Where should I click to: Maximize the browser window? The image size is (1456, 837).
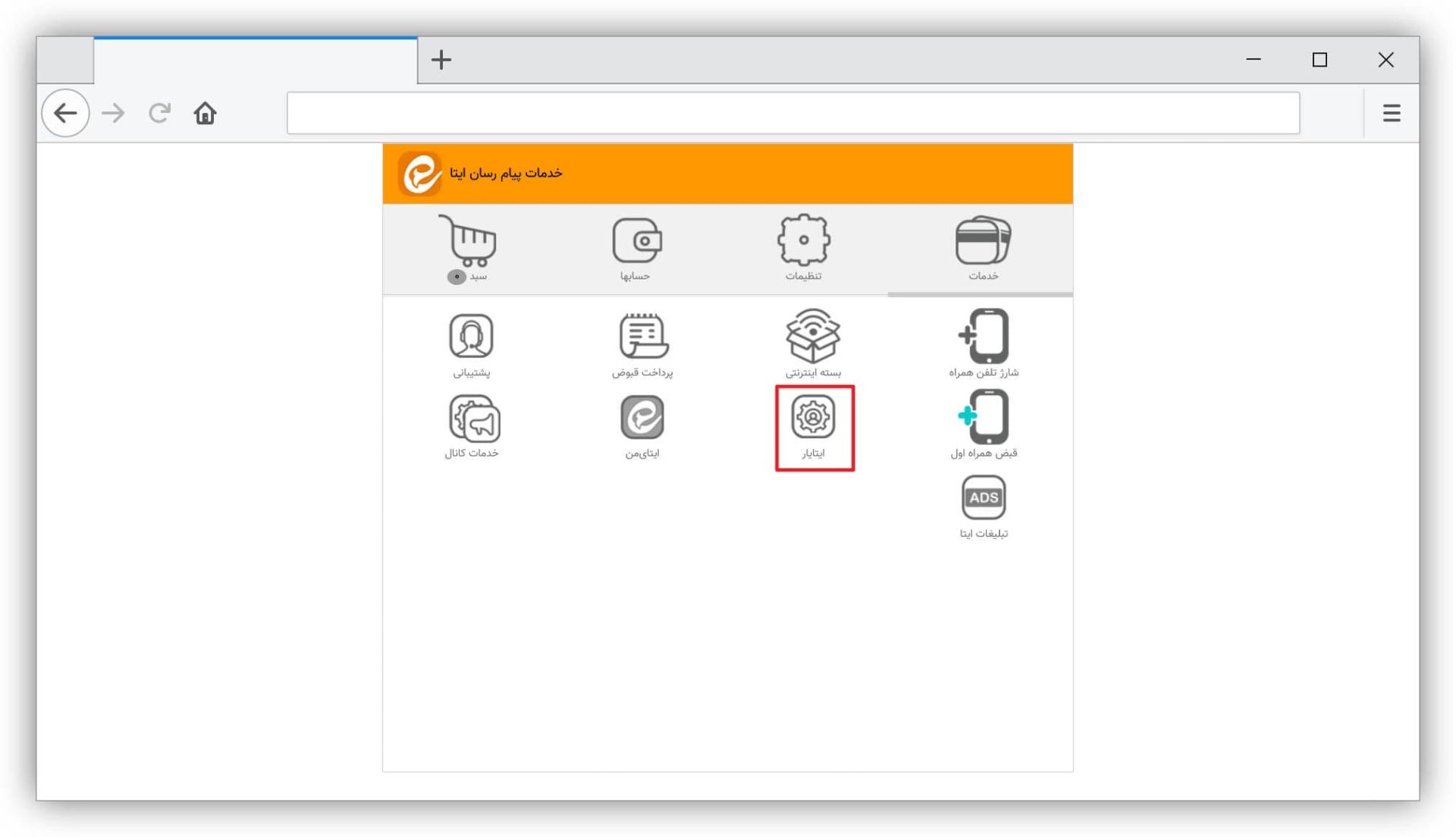(1319, 59)
